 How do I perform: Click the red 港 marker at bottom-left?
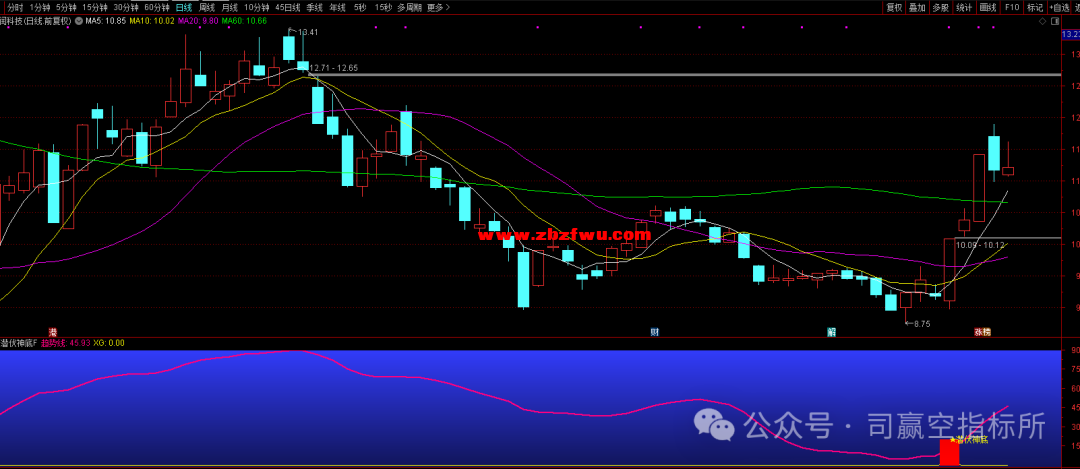(52, 332)
